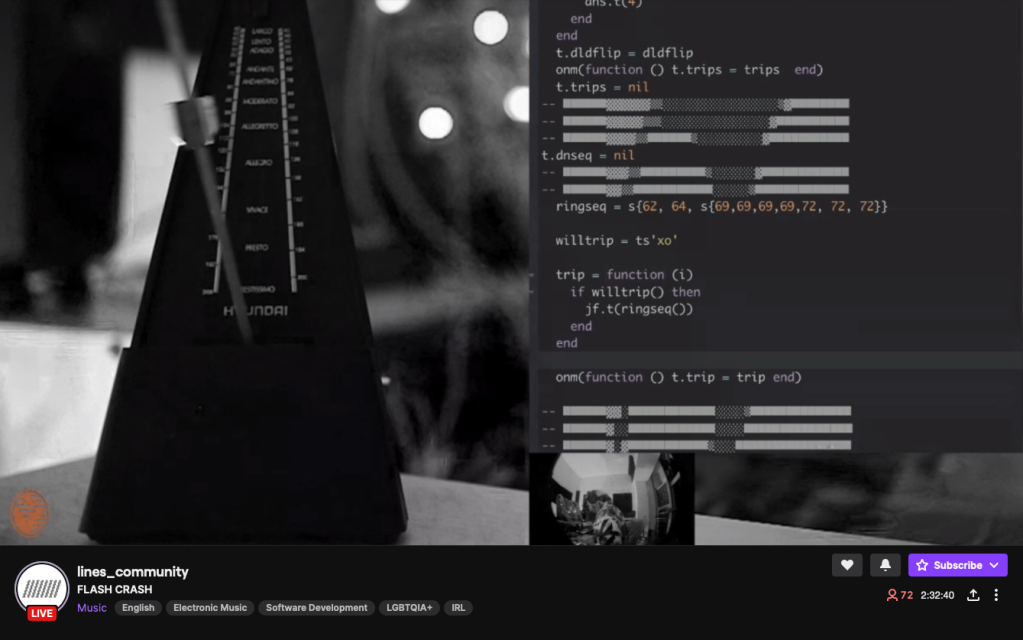Click the Subscribe button

click(x=948, y=565)
